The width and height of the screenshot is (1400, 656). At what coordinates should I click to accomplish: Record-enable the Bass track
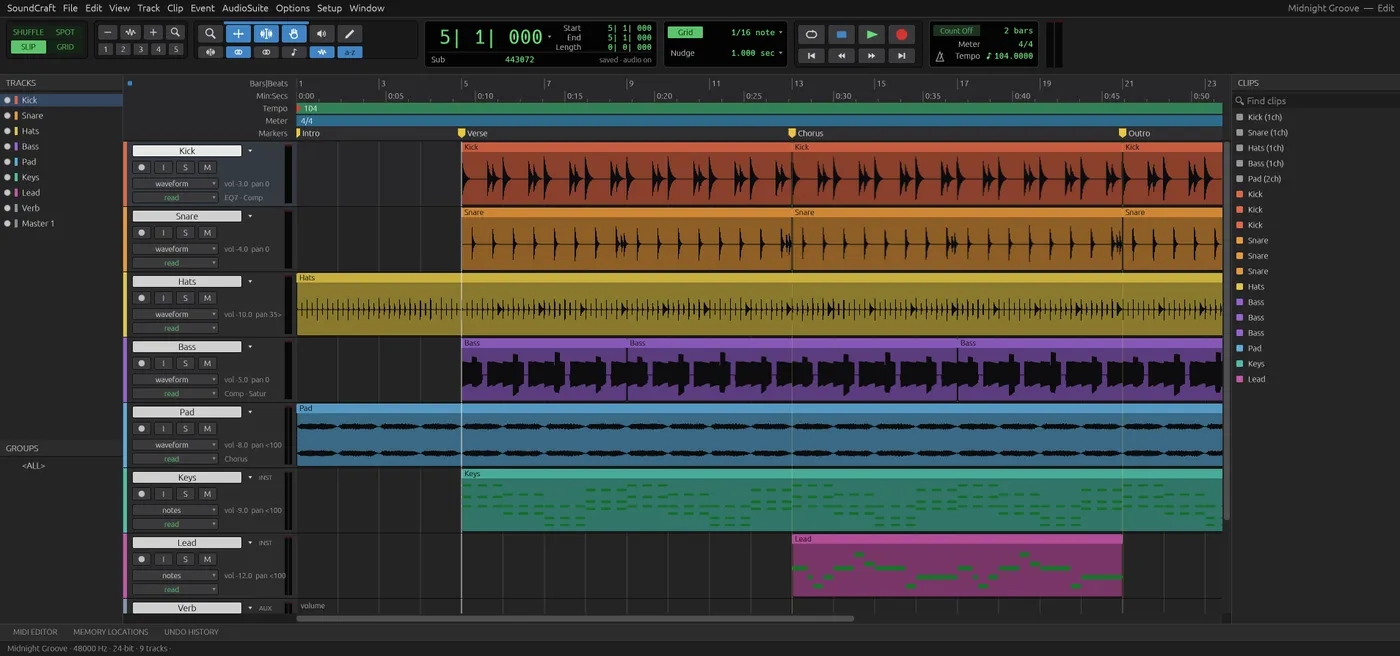click(x=141, y=363)
